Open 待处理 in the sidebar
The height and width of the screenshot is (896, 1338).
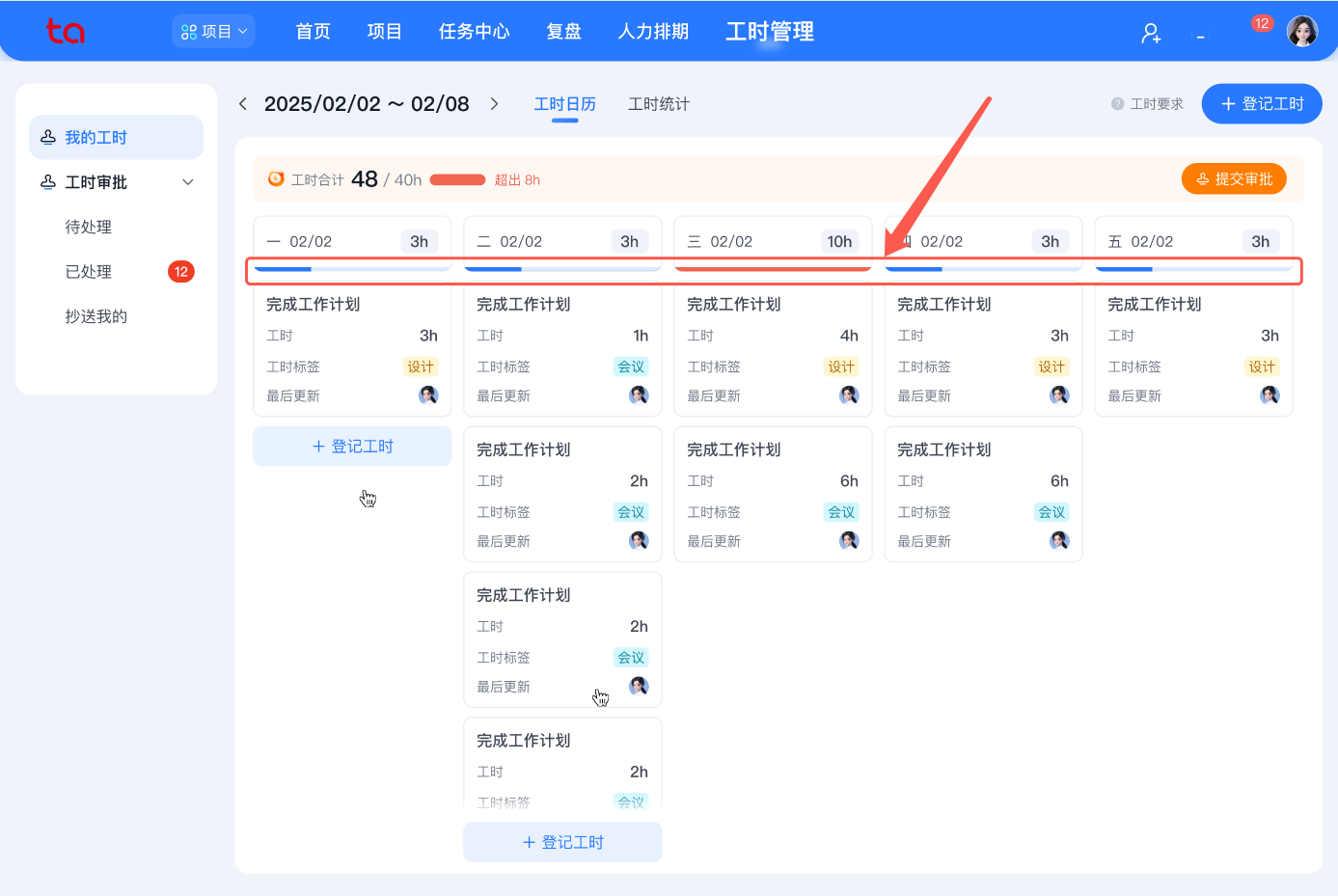pos(89,227)
